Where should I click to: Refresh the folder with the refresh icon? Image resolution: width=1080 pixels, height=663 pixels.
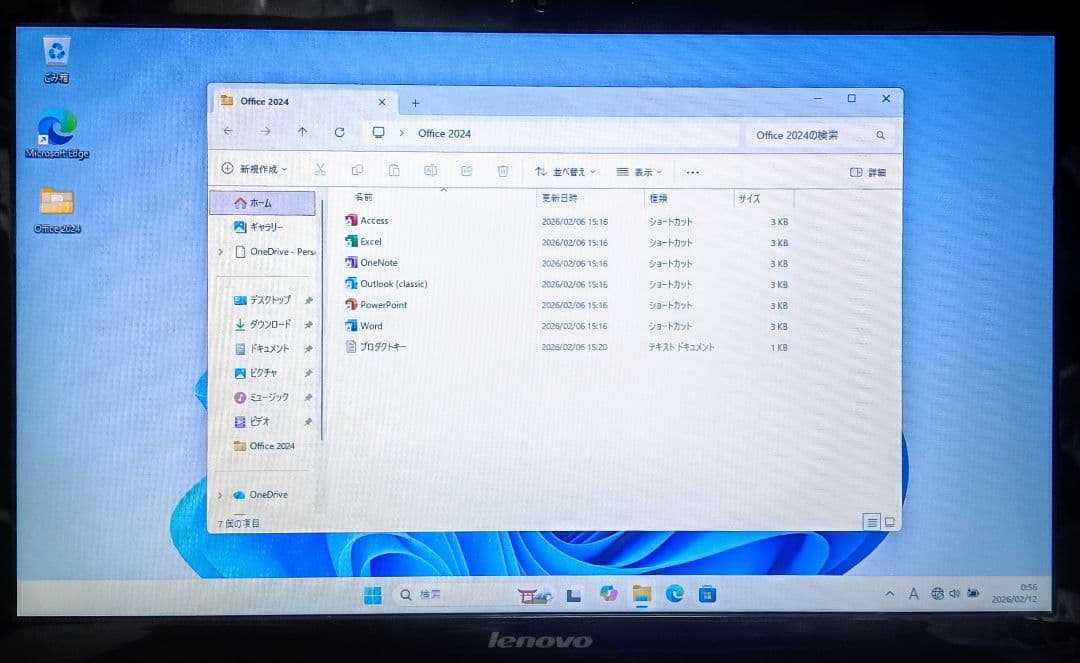339,133
